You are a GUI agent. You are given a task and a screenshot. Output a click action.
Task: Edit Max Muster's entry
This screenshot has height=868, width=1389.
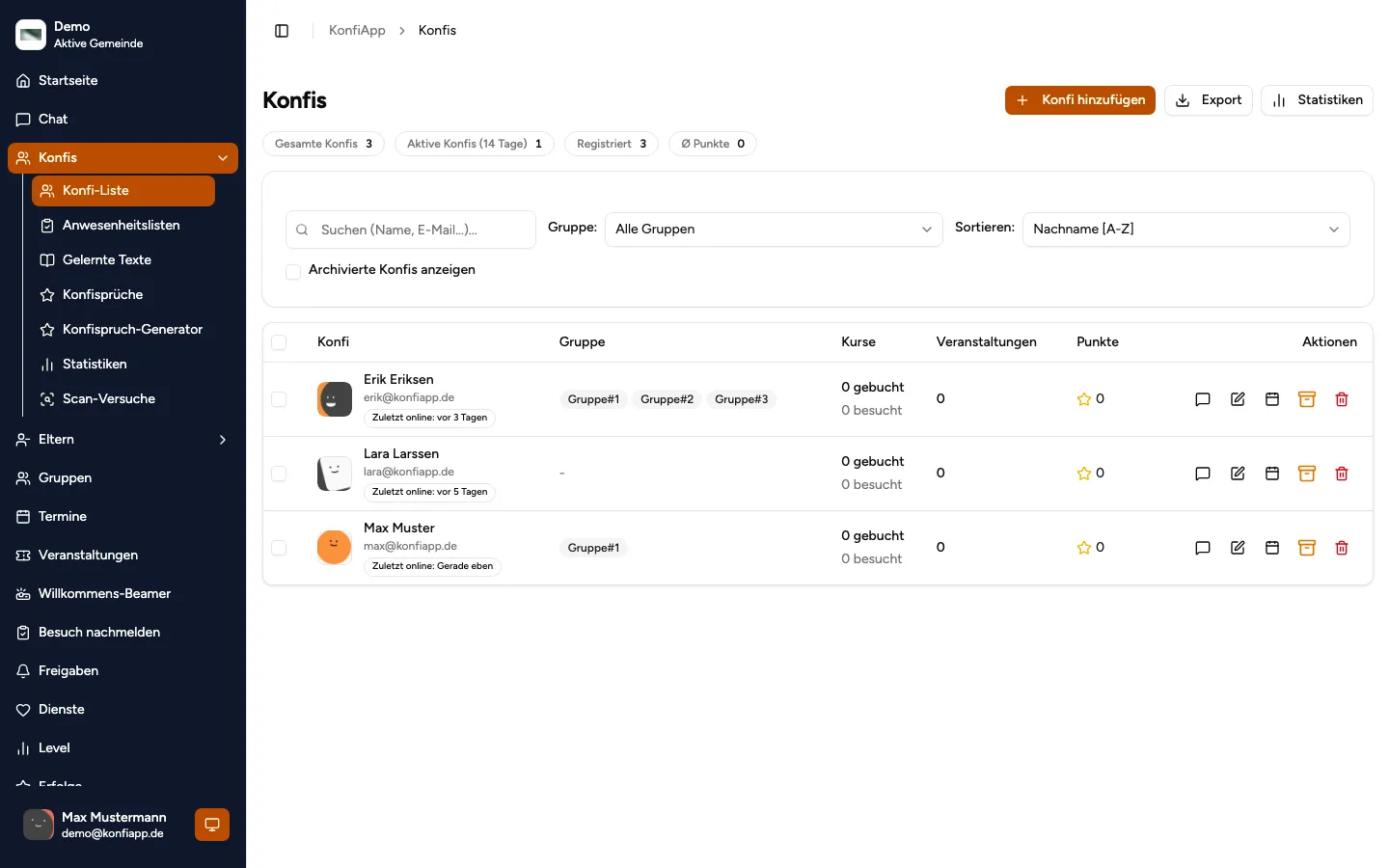point(1238,548)
